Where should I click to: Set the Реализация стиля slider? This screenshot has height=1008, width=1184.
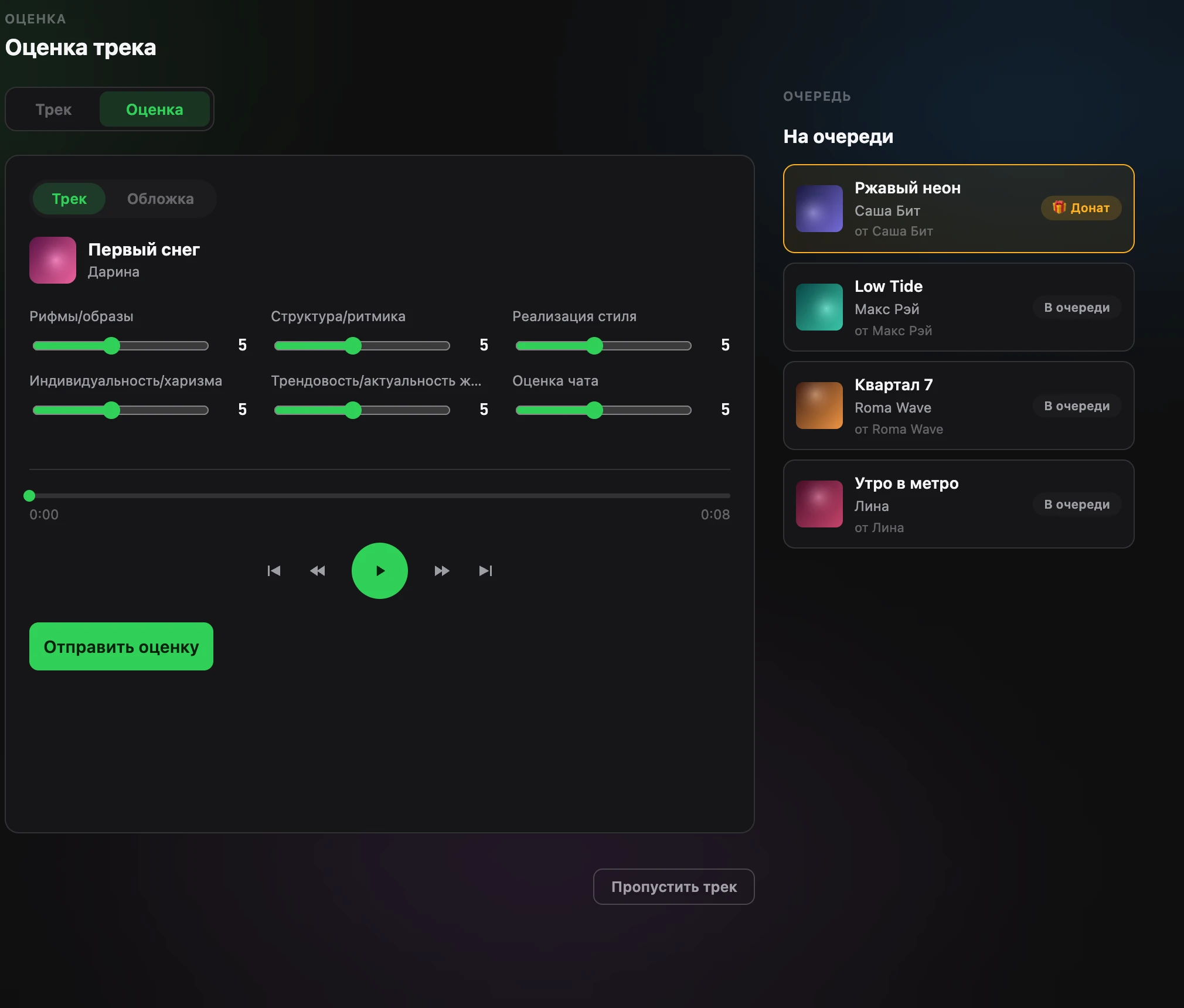pos(604,346)
